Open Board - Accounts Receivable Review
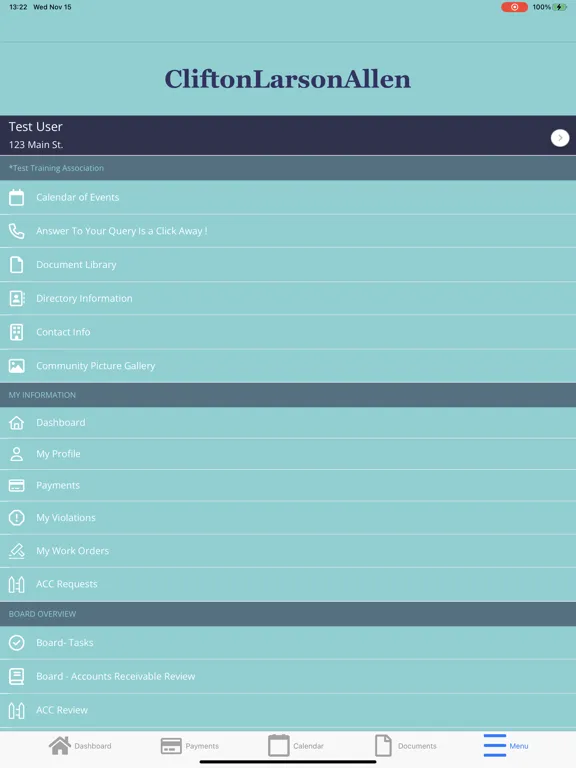 click(x=288, y=676)
